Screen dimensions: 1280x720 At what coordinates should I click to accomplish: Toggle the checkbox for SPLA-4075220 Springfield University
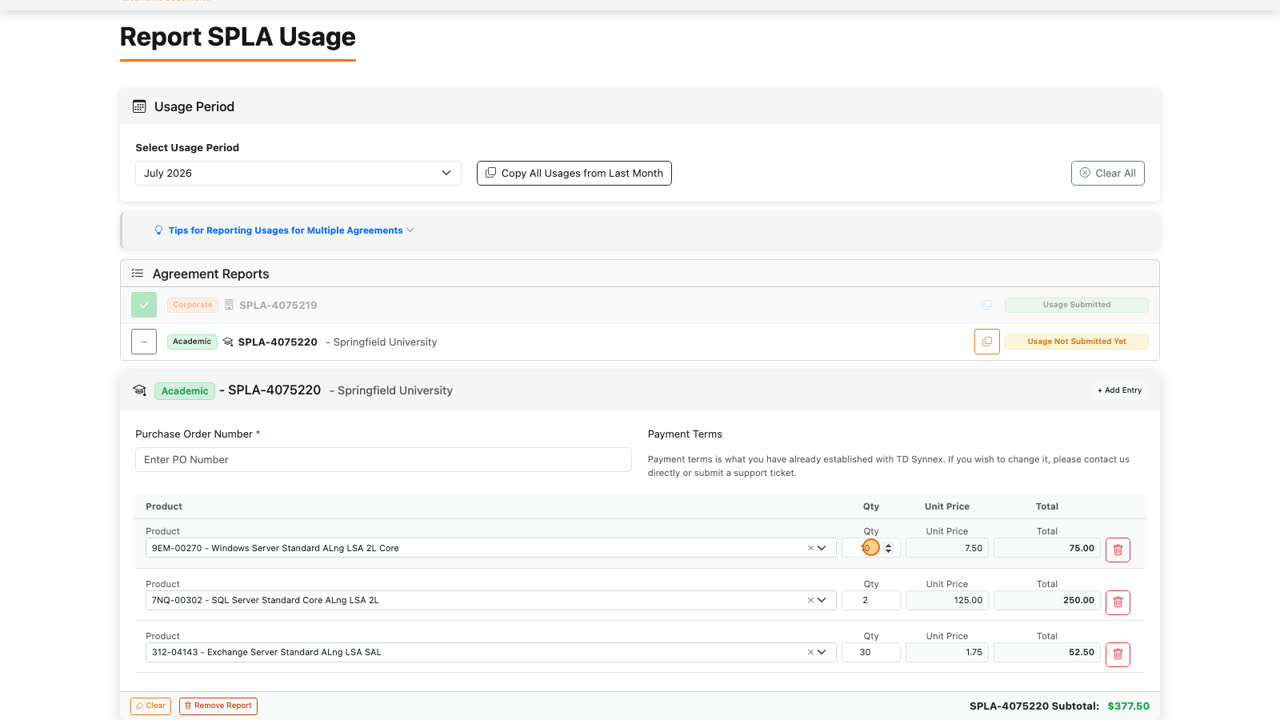coord(144,342)
